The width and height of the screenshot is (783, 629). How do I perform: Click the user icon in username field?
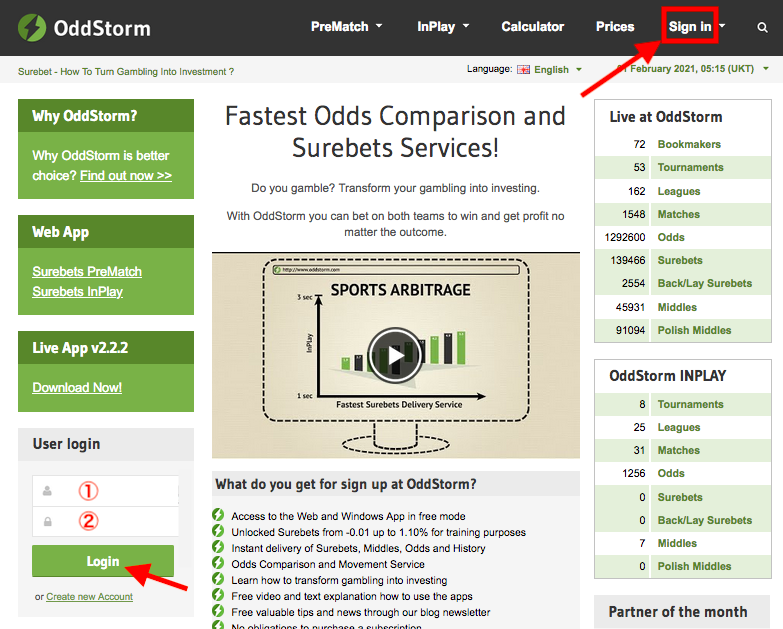pyautogui.click(x=47, y=491)
